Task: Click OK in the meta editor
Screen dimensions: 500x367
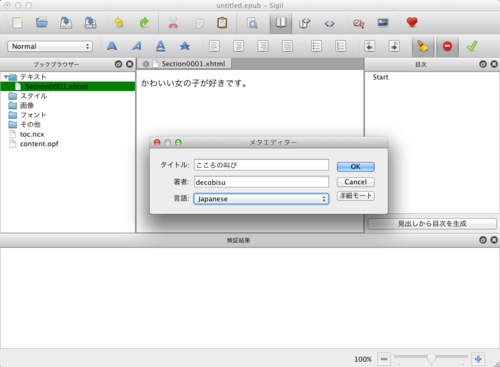Action: (356, 166)
